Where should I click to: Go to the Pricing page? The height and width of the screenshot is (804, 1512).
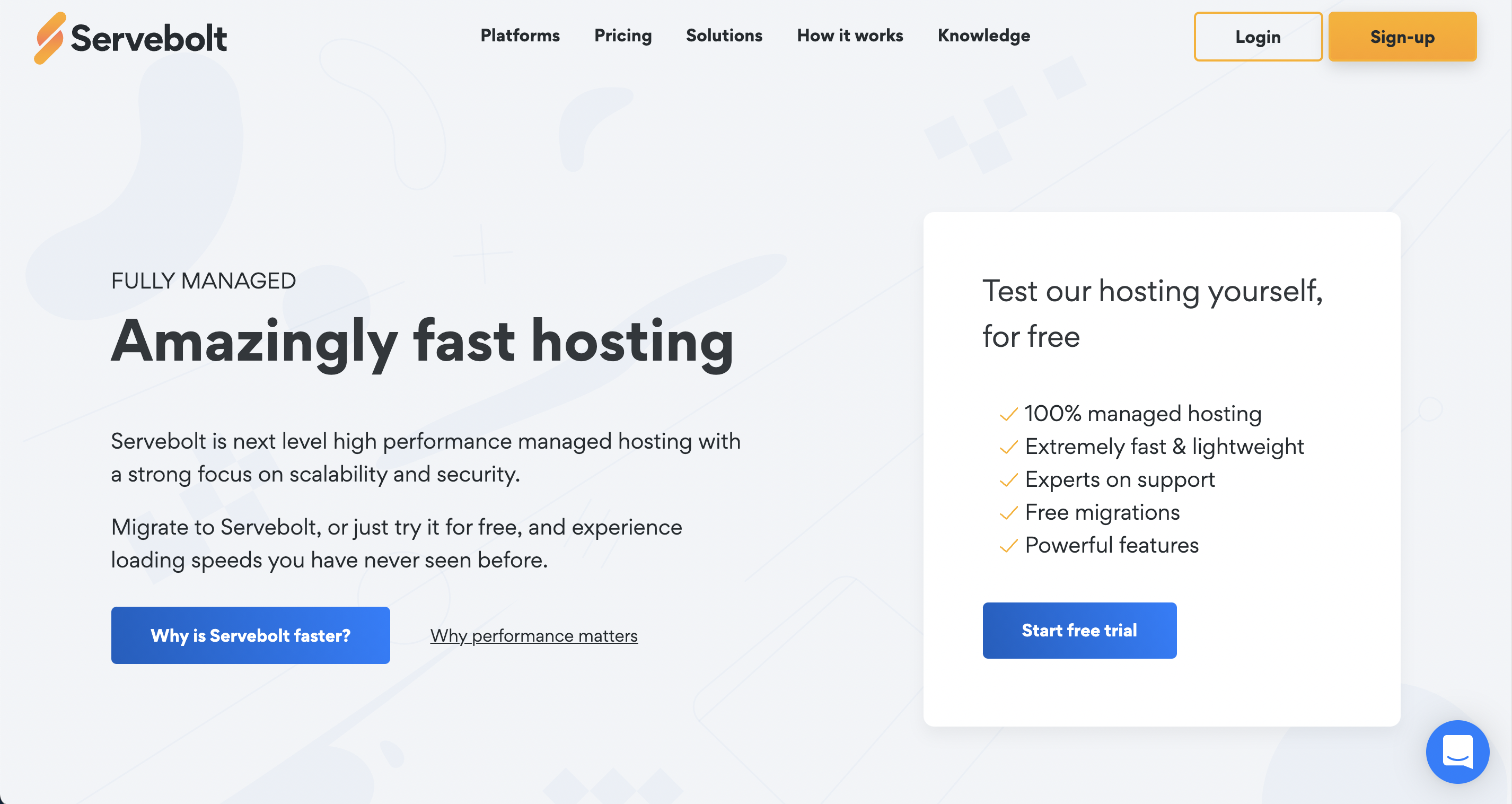point(623,36)
